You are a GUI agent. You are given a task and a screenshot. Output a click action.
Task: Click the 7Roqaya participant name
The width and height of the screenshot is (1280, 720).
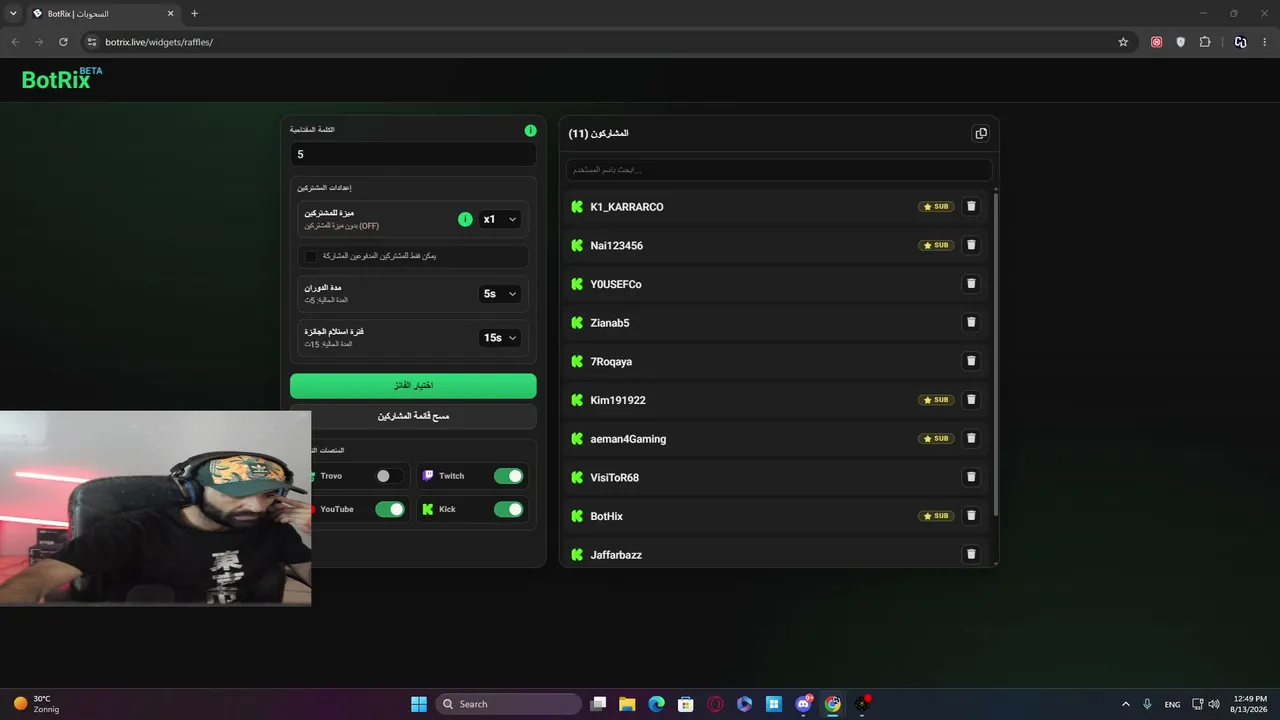tap(611, 362)
